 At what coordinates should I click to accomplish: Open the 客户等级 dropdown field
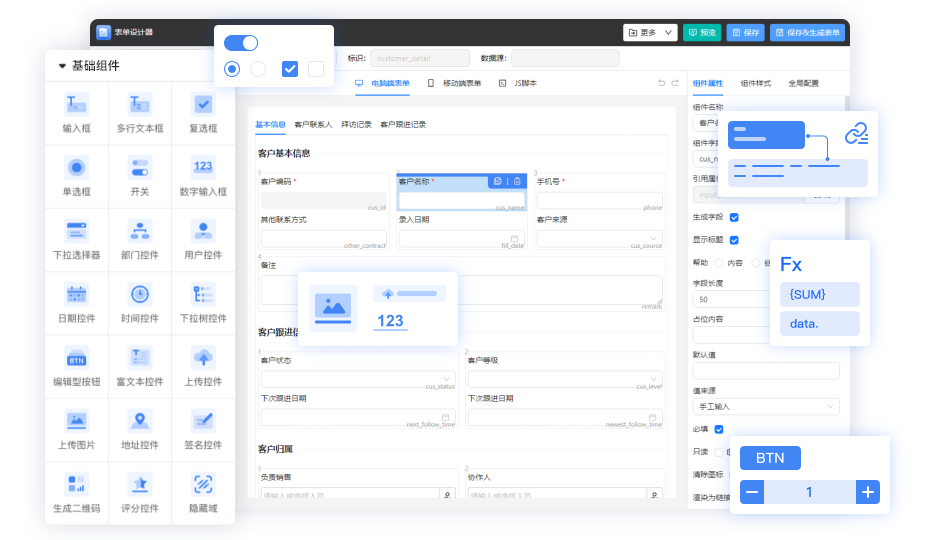click(x=565, y=379)
